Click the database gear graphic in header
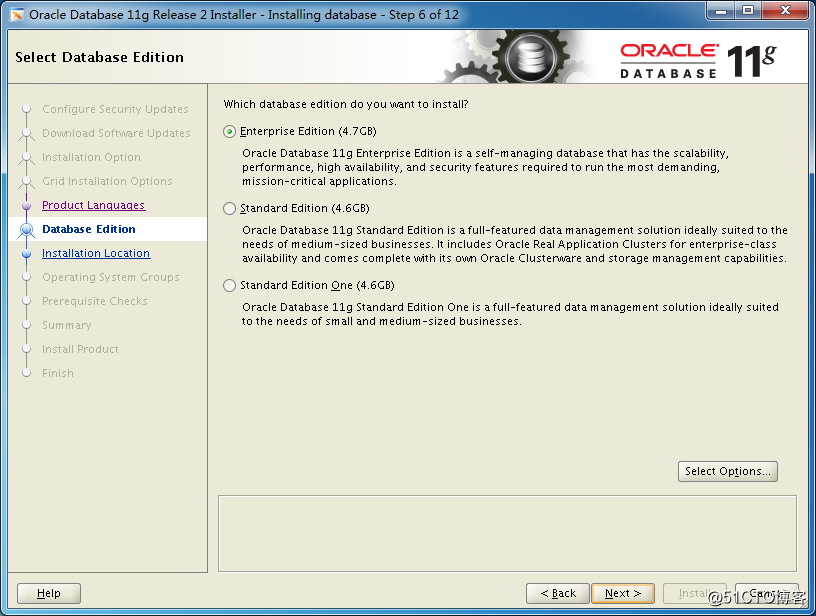The width and height of the screenshot is (816, 616). (531, 57)
